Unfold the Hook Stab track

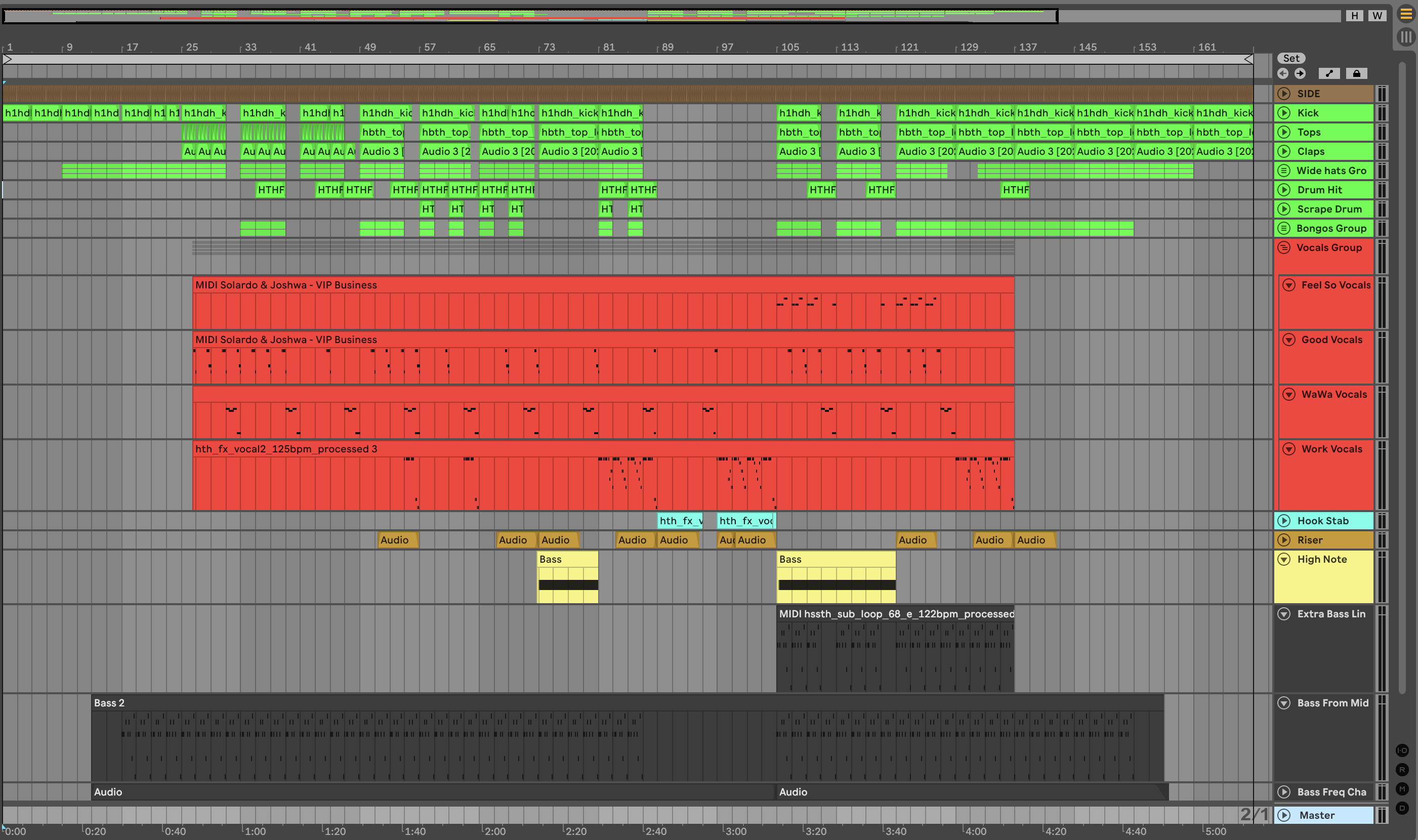pos(1284,521)
